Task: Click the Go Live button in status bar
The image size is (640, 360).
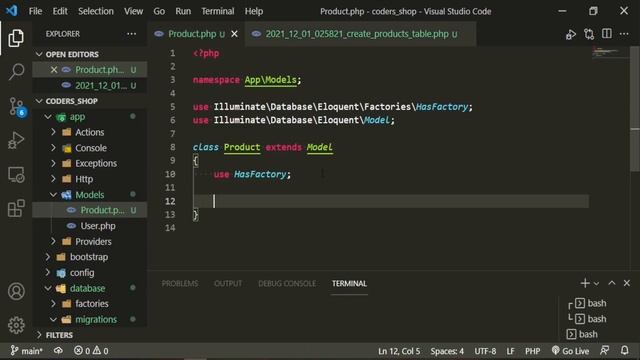Action: pyautogui.click(x=570, y=351)
